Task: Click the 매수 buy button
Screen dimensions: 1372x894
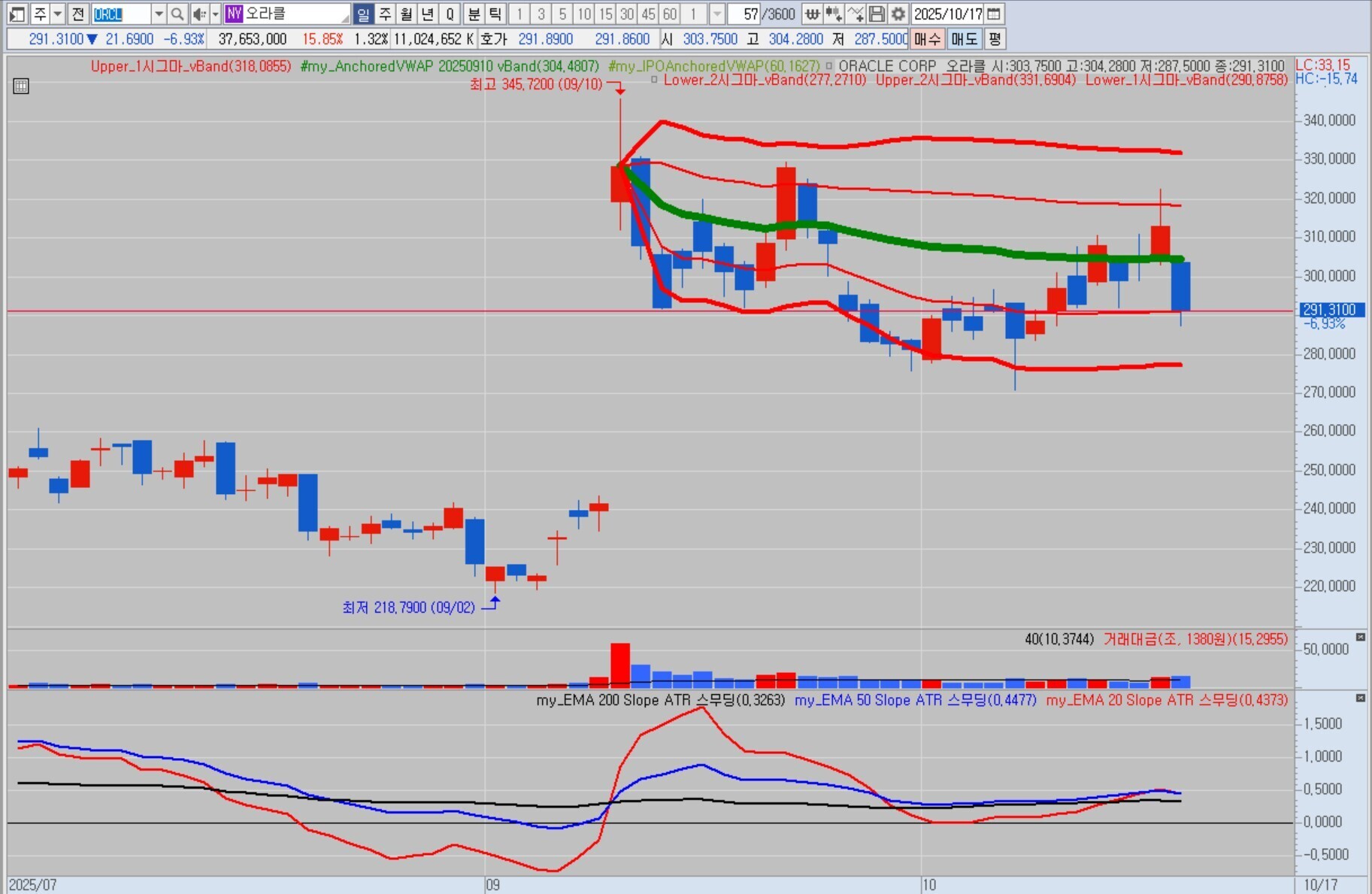Action: (928, 39)
